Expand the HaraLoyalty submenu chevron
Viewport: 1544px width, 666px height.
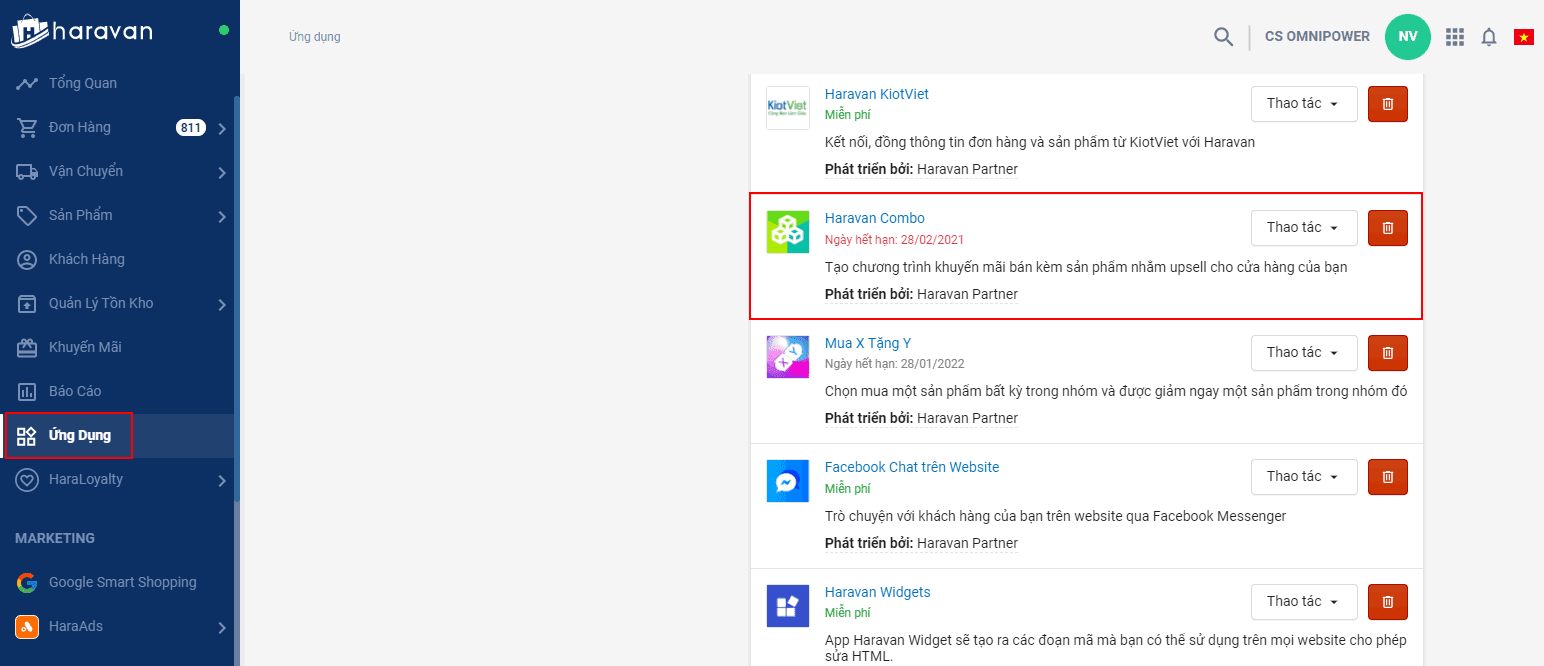coord(222,481)
